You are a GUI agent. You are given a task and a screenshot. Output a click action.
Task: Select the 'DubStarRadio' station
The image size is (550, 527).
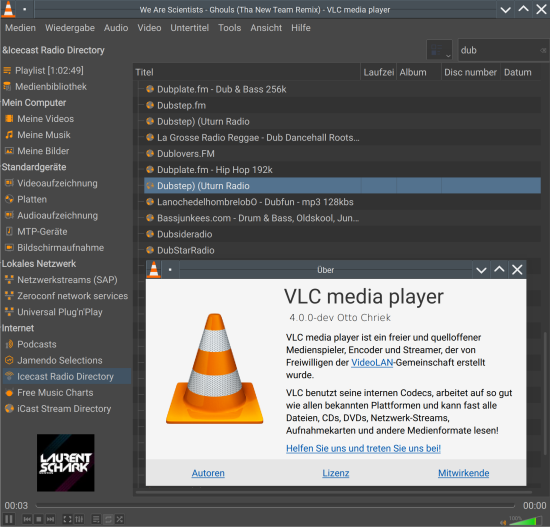point(342,251)
